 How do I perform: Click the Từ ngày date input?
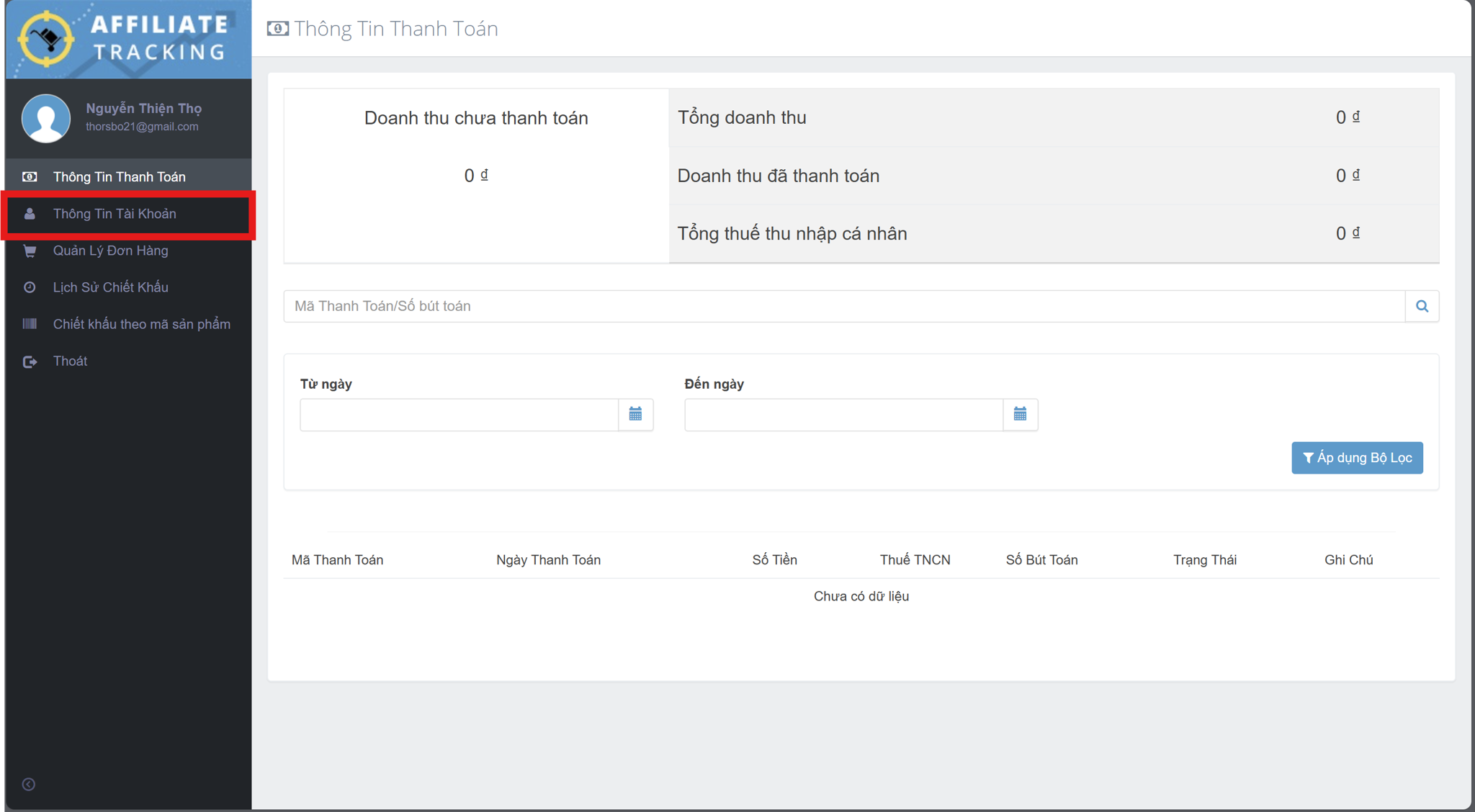point(459,415)
